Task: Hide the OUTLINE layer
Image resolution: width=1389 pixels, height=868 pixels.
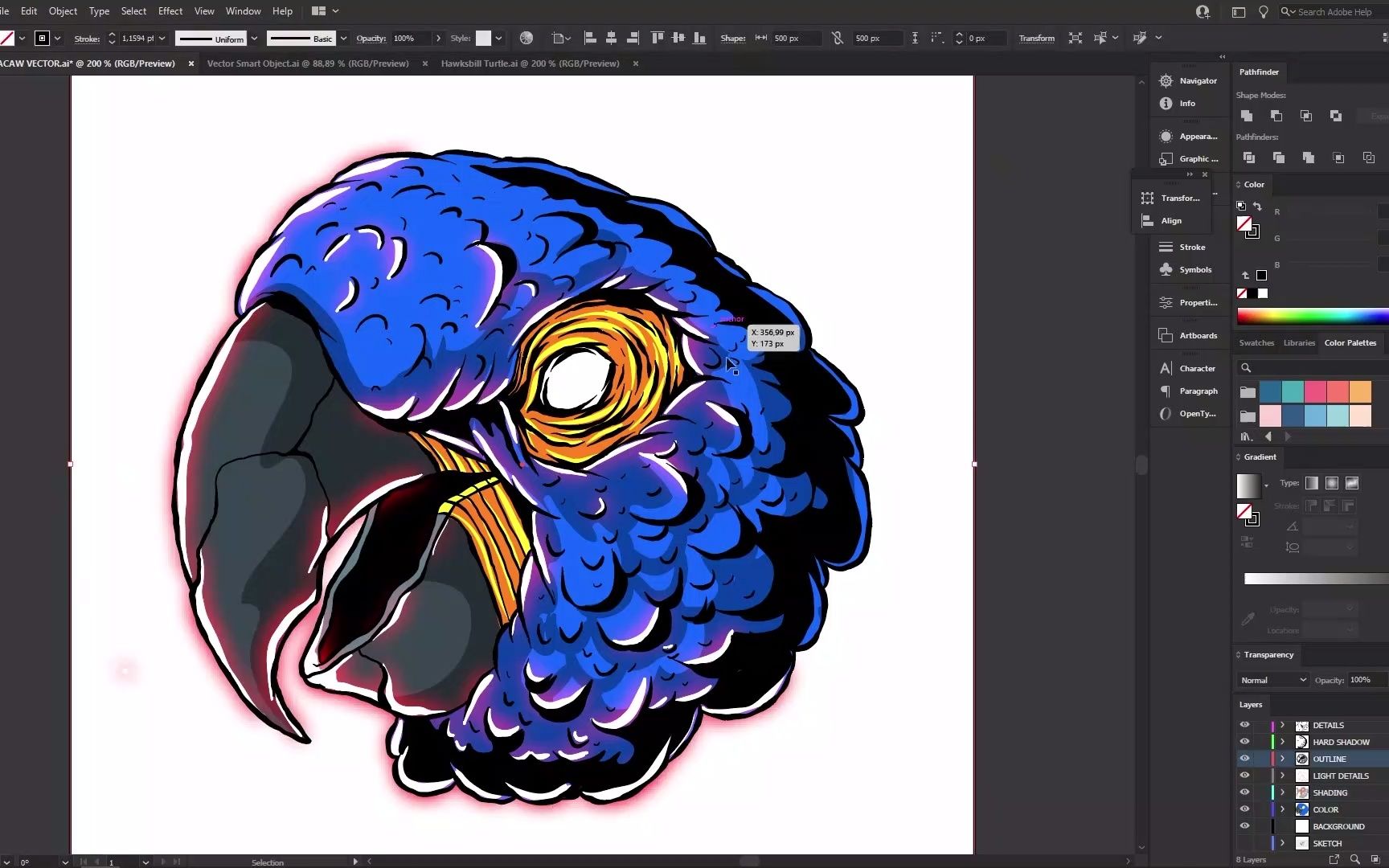Action: [x=1244, y=759]
